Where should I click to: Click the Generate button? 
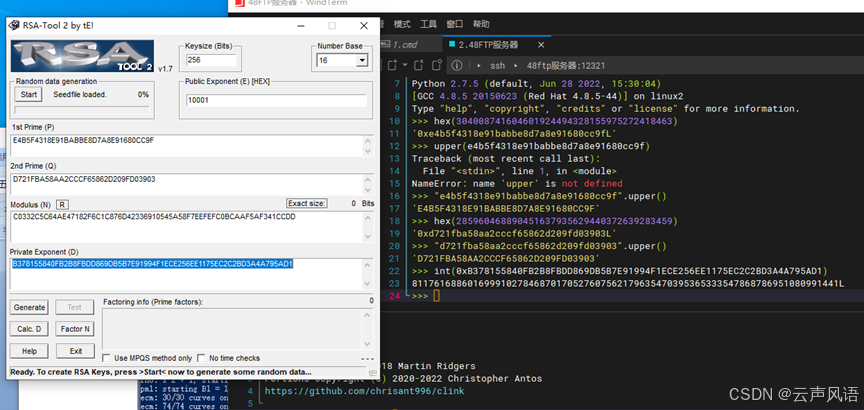29,307
